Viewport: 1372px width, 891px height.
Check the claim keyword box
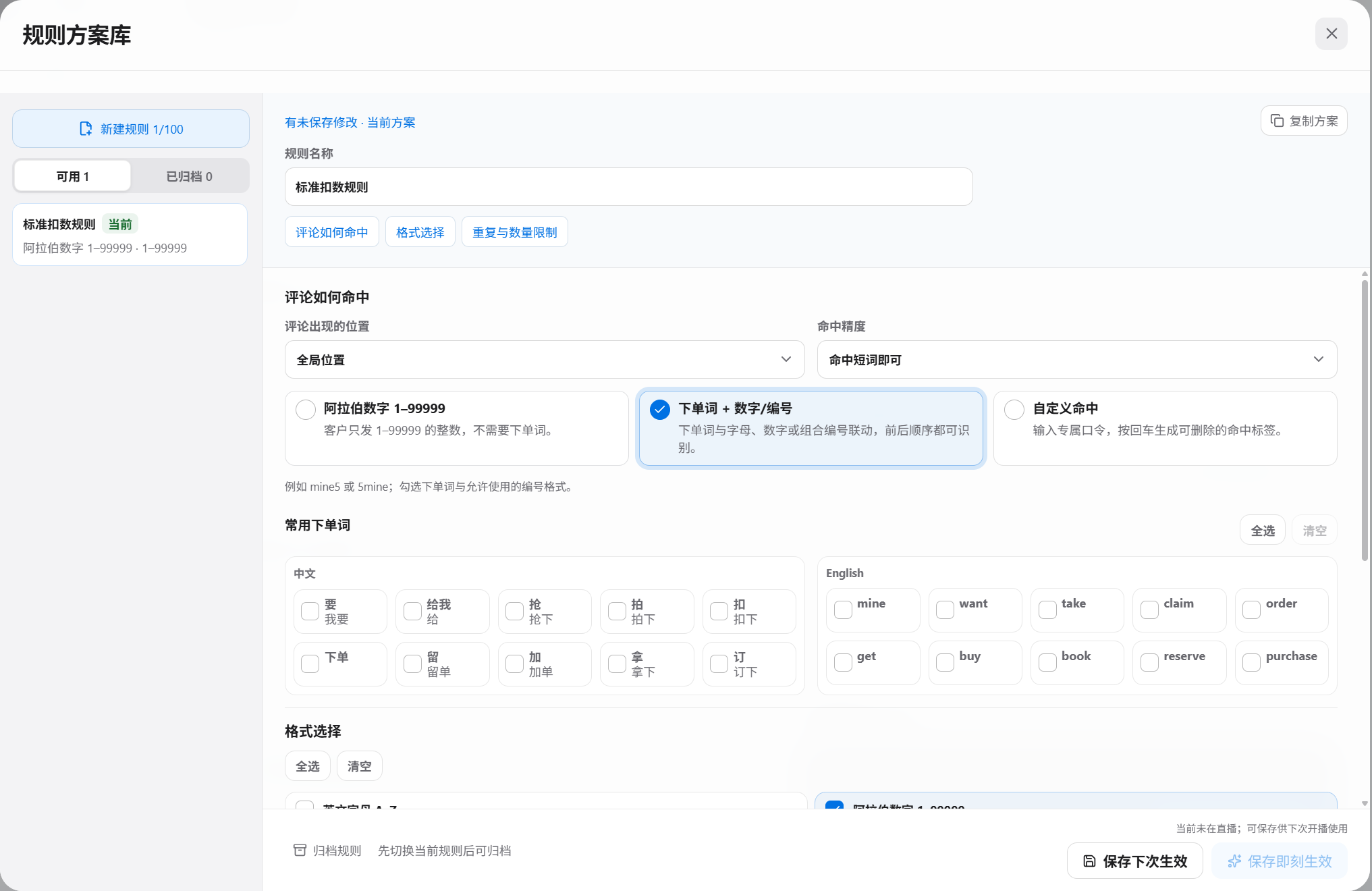1149,610
